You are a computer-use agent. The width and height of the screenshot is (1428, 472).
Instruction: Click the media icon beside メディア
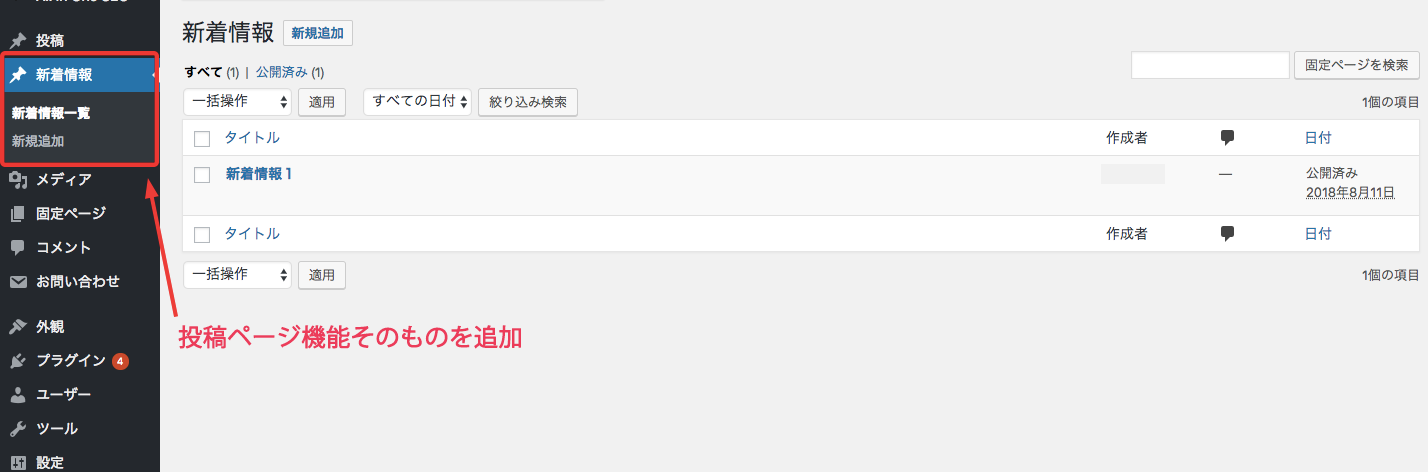[18, 180]
